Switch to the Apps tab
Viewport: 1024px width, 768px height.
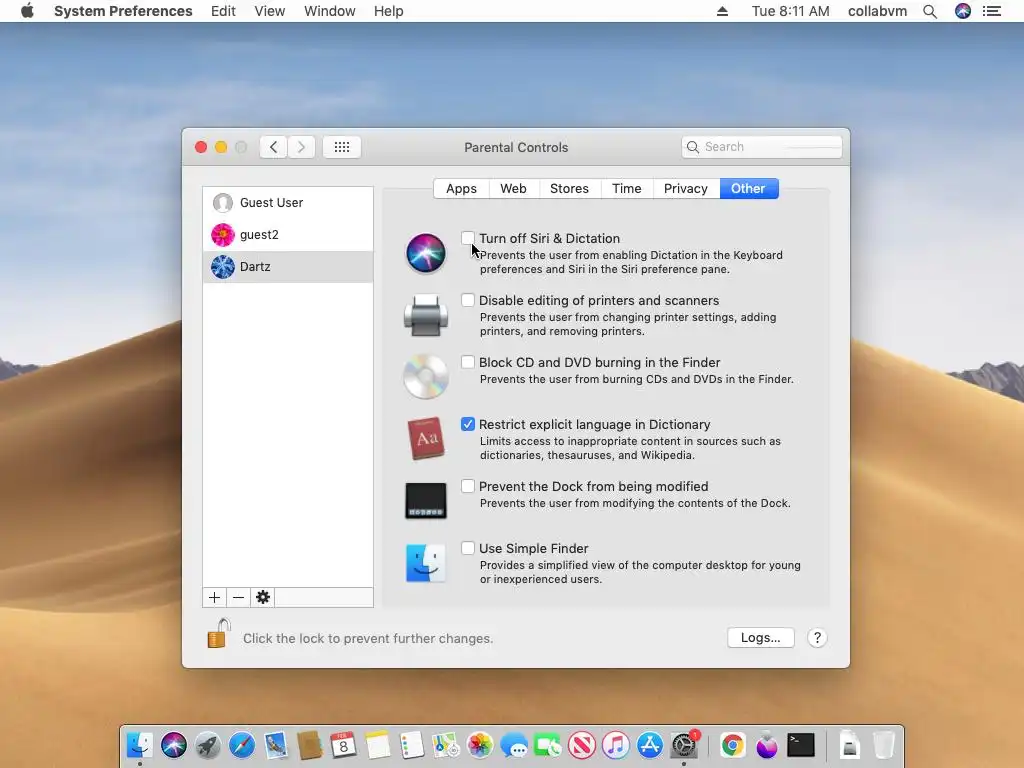pos(461,189)
